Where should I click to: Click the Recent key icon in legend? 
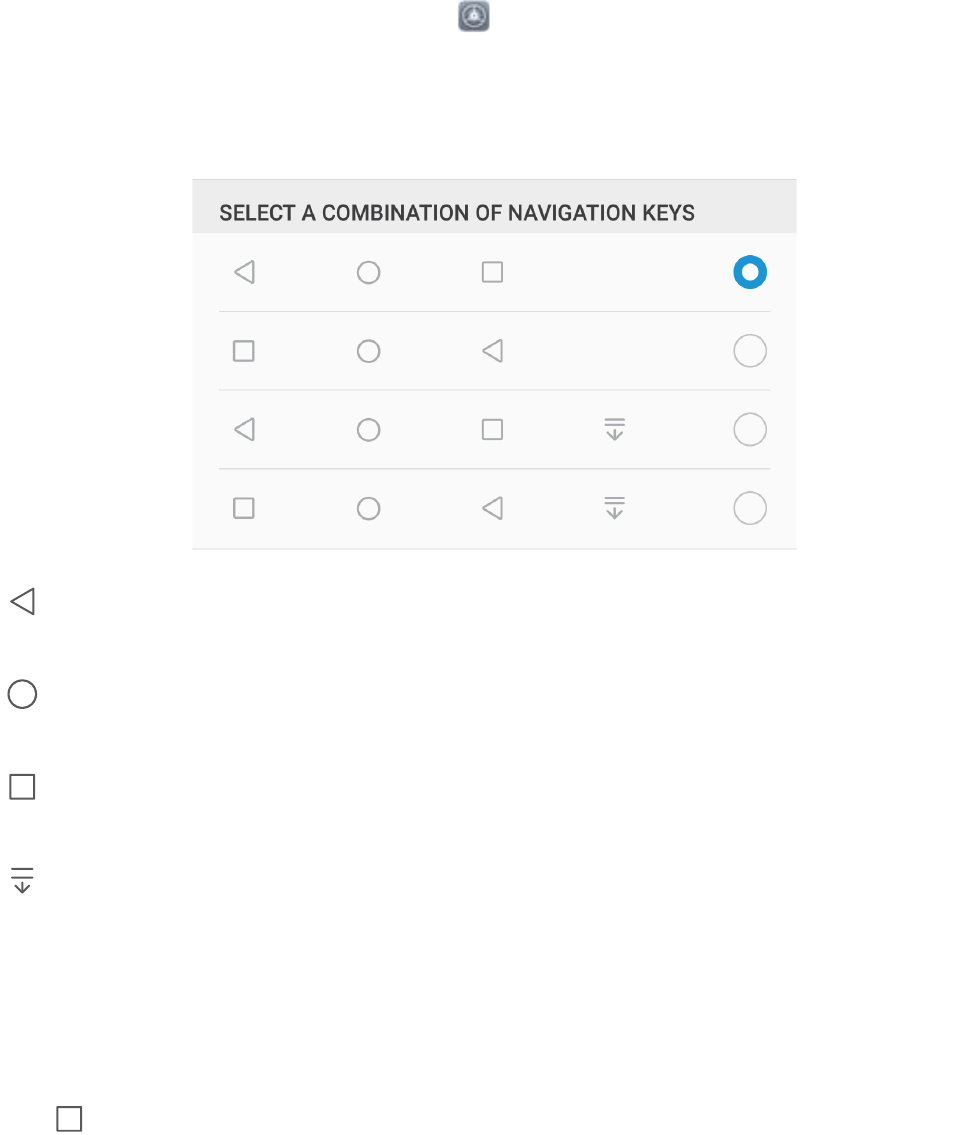(x=23, y=787)
